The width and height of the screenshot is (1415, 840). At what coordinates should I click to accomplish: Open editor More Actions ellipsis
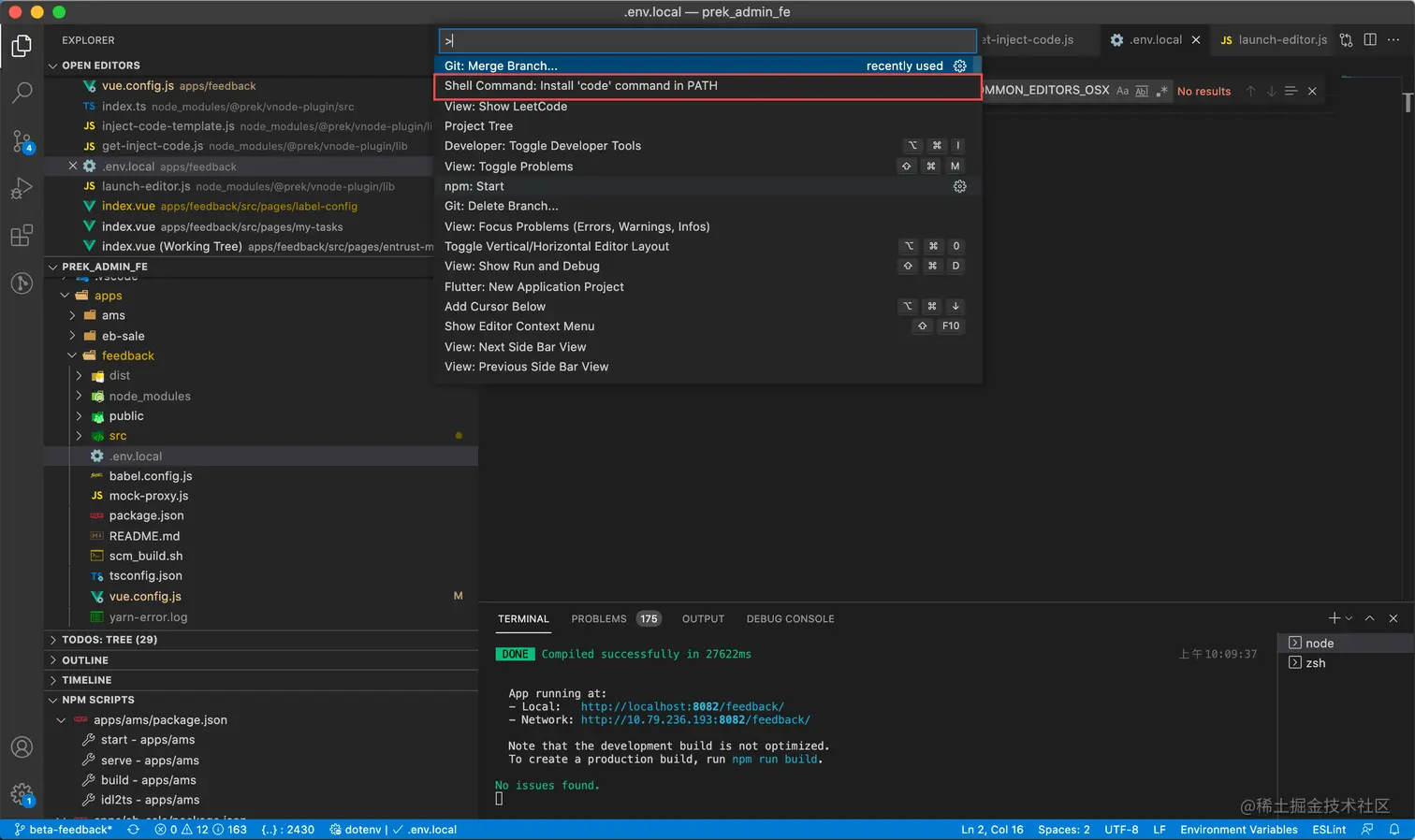(x=1393, y=40)
